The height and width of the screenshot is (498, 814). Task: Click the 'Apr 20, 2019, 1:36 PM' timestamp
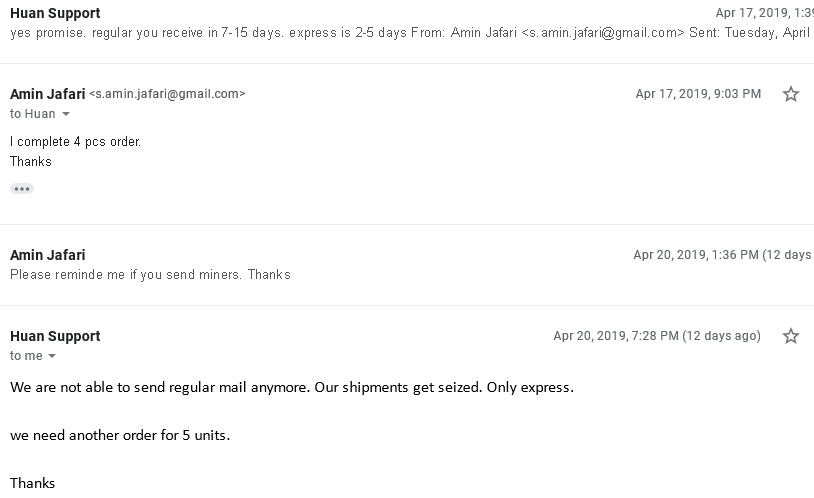(x=722, y=255)
